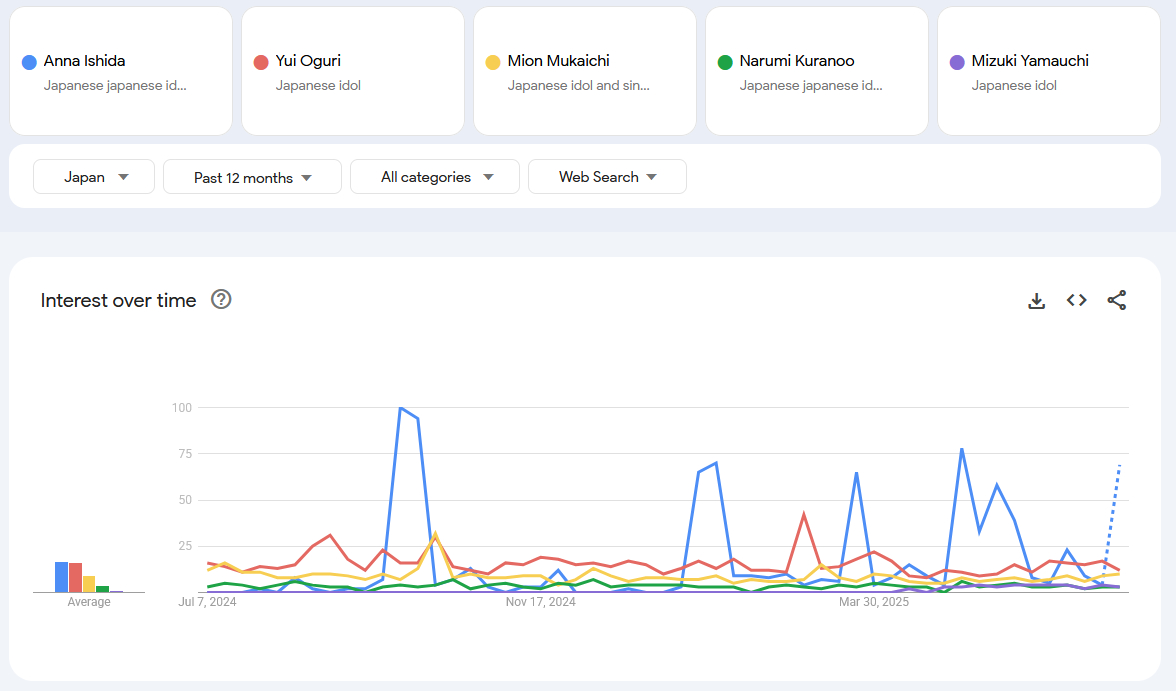Open the Narumi Kuranoo term card
The height and width of the screenshot is (691, 1176).
817,71
